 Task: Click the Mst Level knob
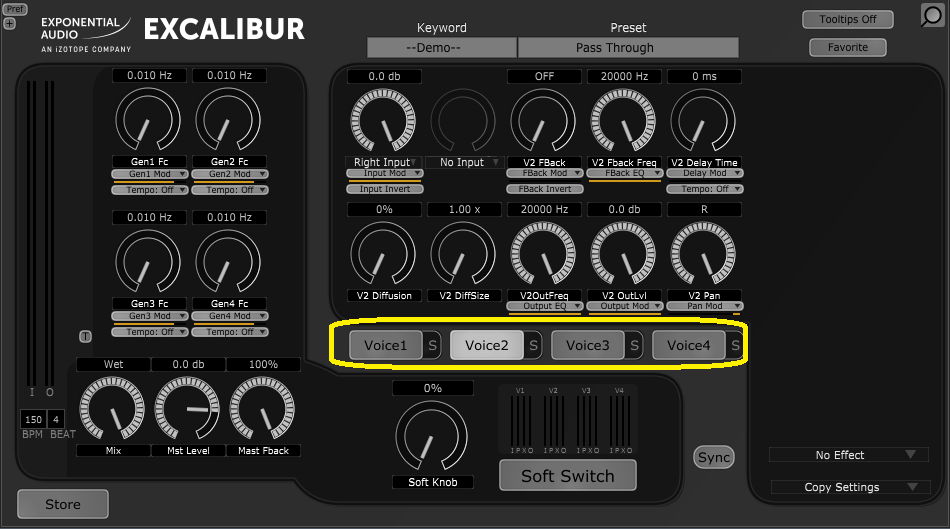pos(187,409)
